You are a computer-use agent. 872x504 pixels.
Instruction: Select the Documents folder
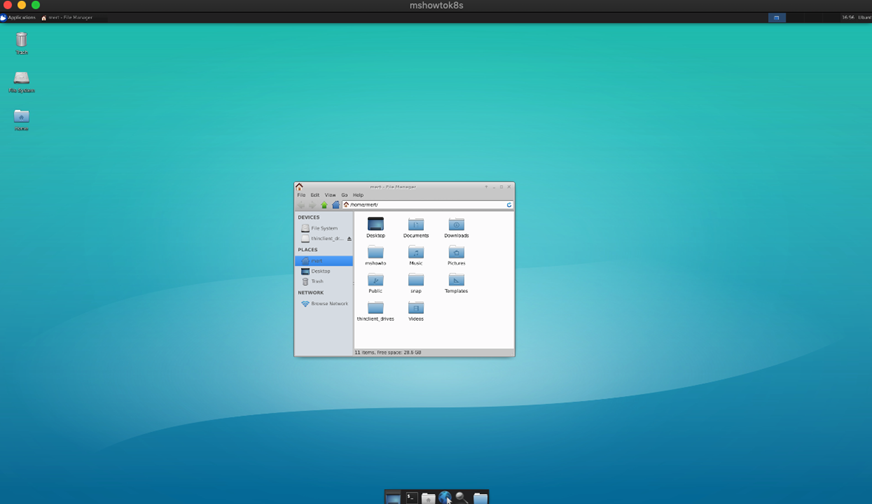point(416,227)
